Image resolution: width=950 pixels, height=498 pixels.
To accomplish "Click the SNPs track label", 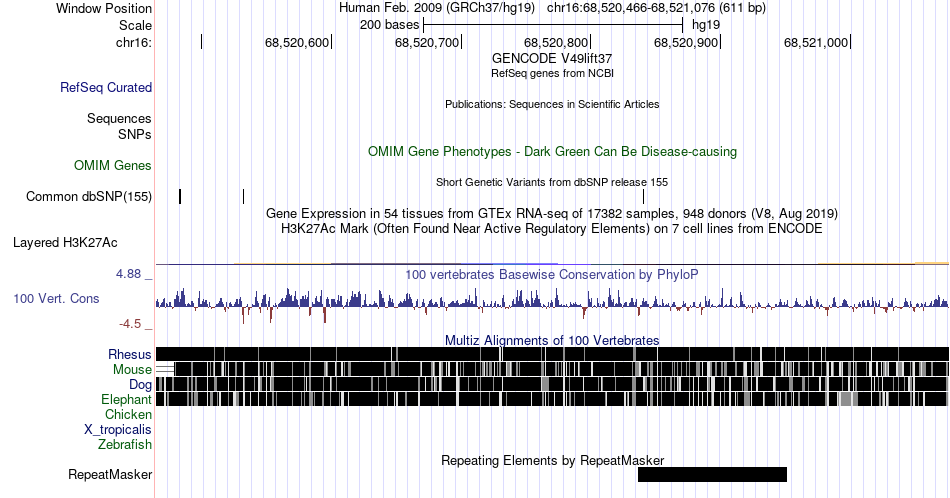I will 135,134.
